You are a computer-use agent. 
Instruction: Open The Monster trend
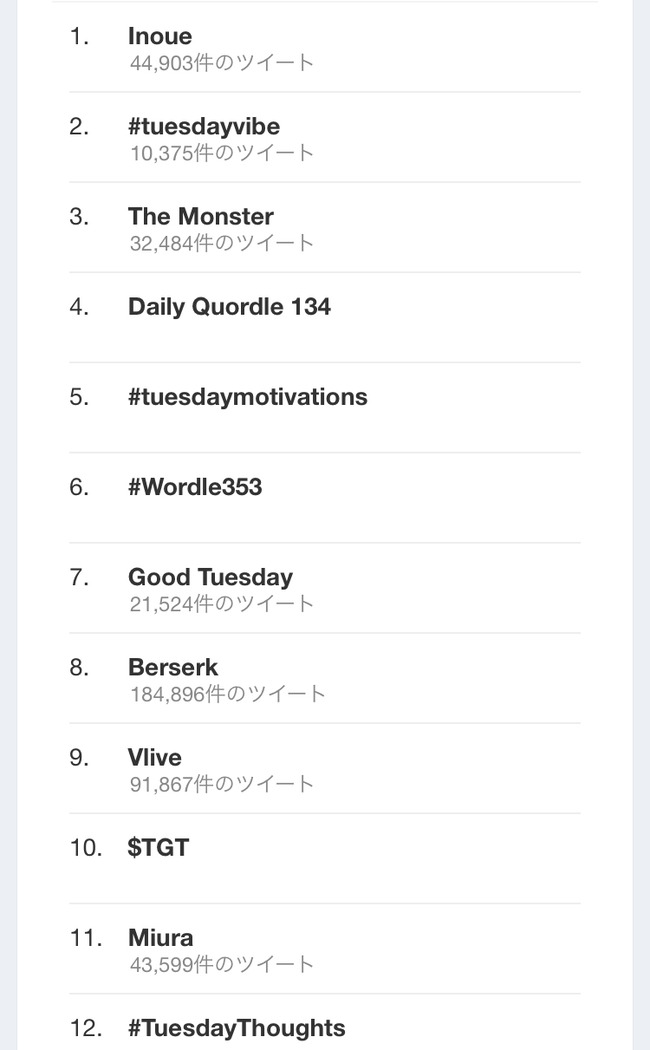tap(201, 217)
